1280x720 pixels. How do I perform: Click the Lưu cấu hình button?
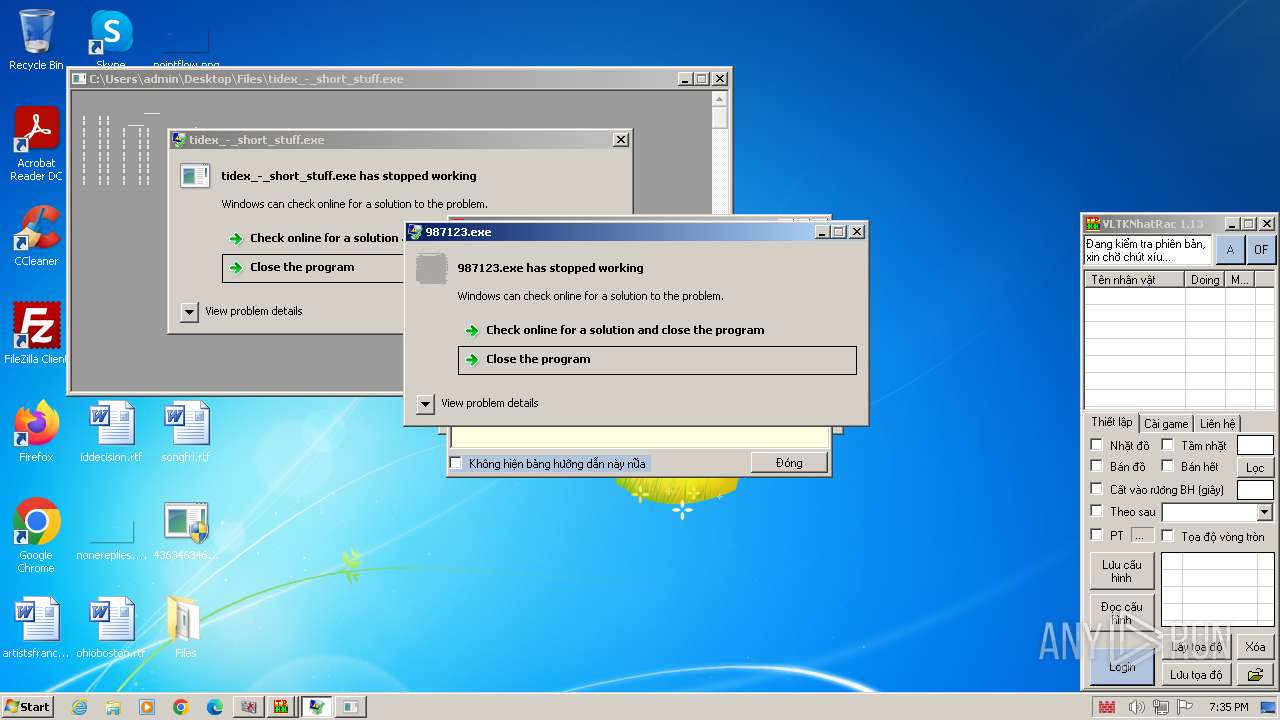1122,571
